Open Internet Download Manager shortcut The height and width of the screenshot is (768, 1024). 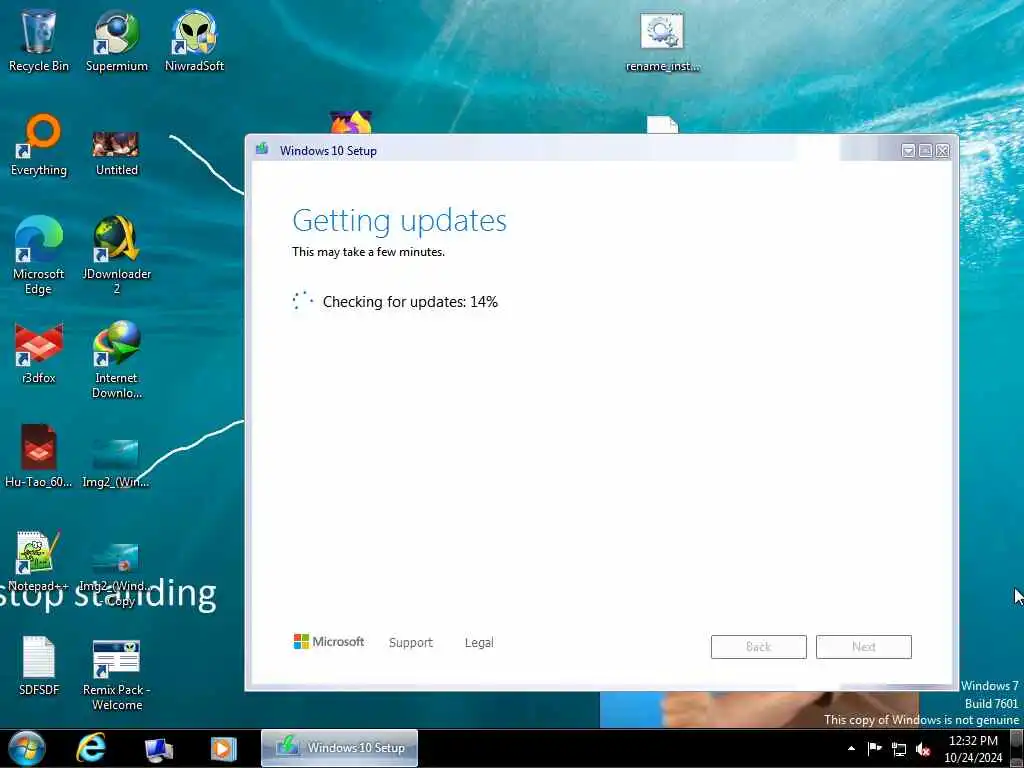(x=116, y=360)
